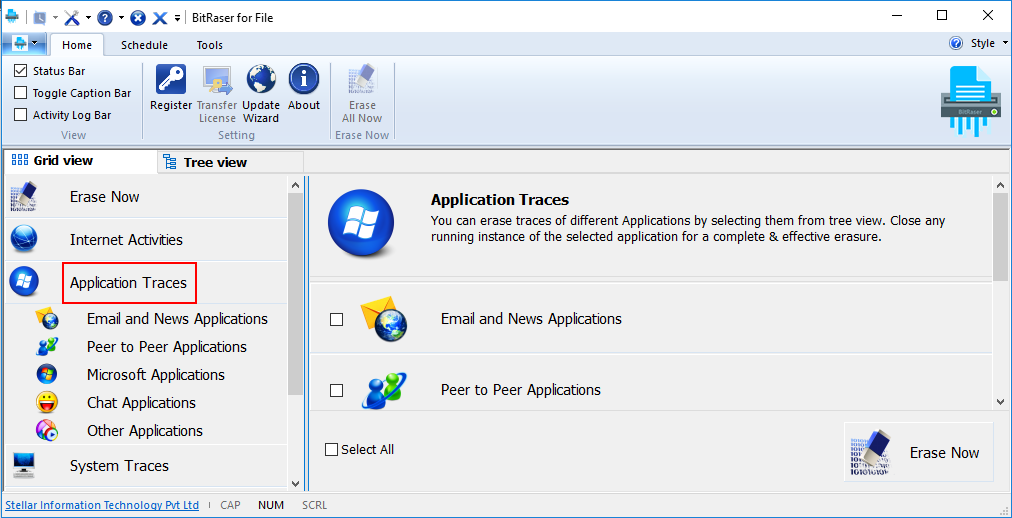Click the Chat Applications smiley icon

47,403
